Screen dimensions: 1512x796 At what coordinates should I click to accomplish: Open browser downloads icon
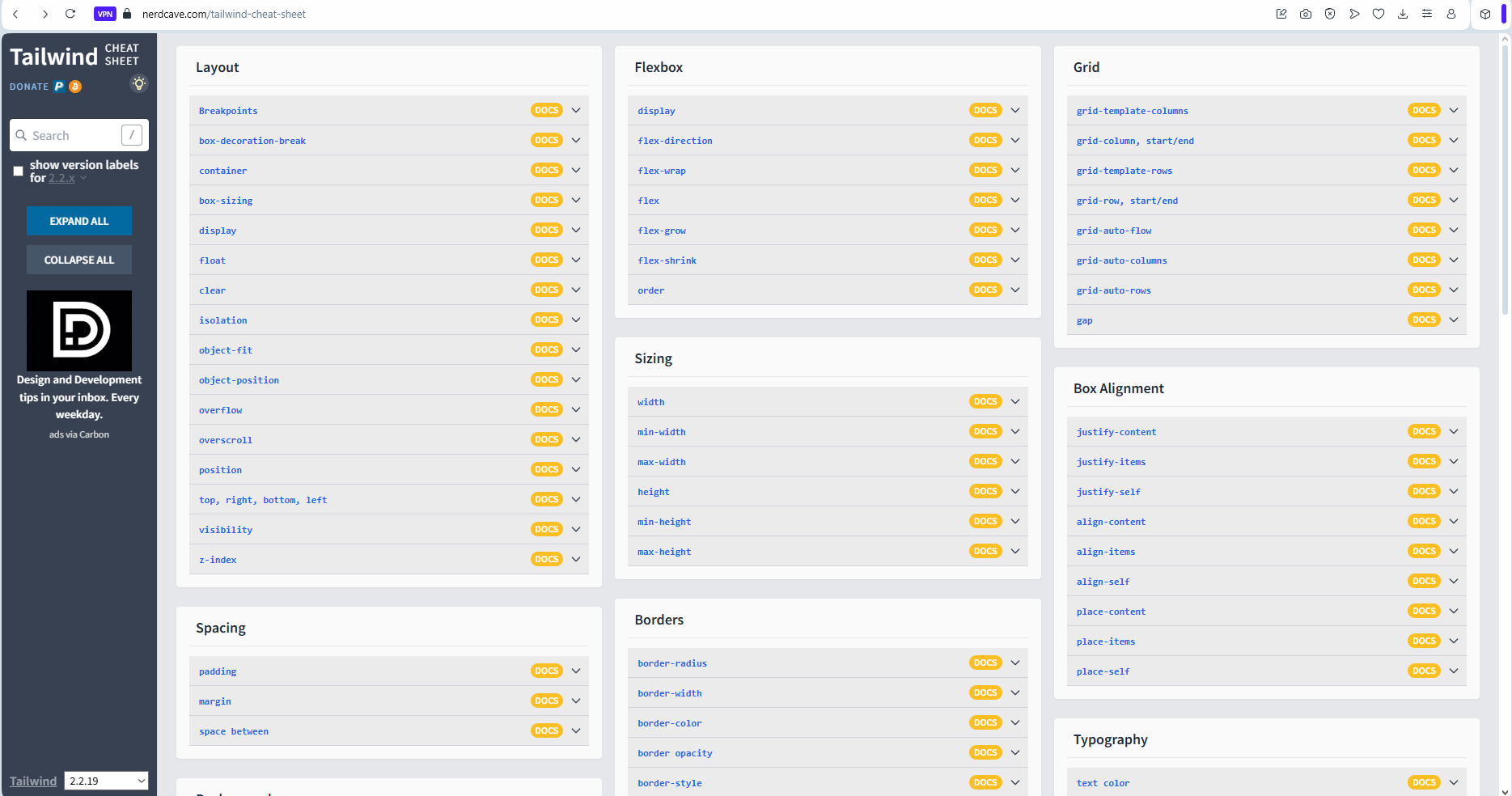[1403, 14]
